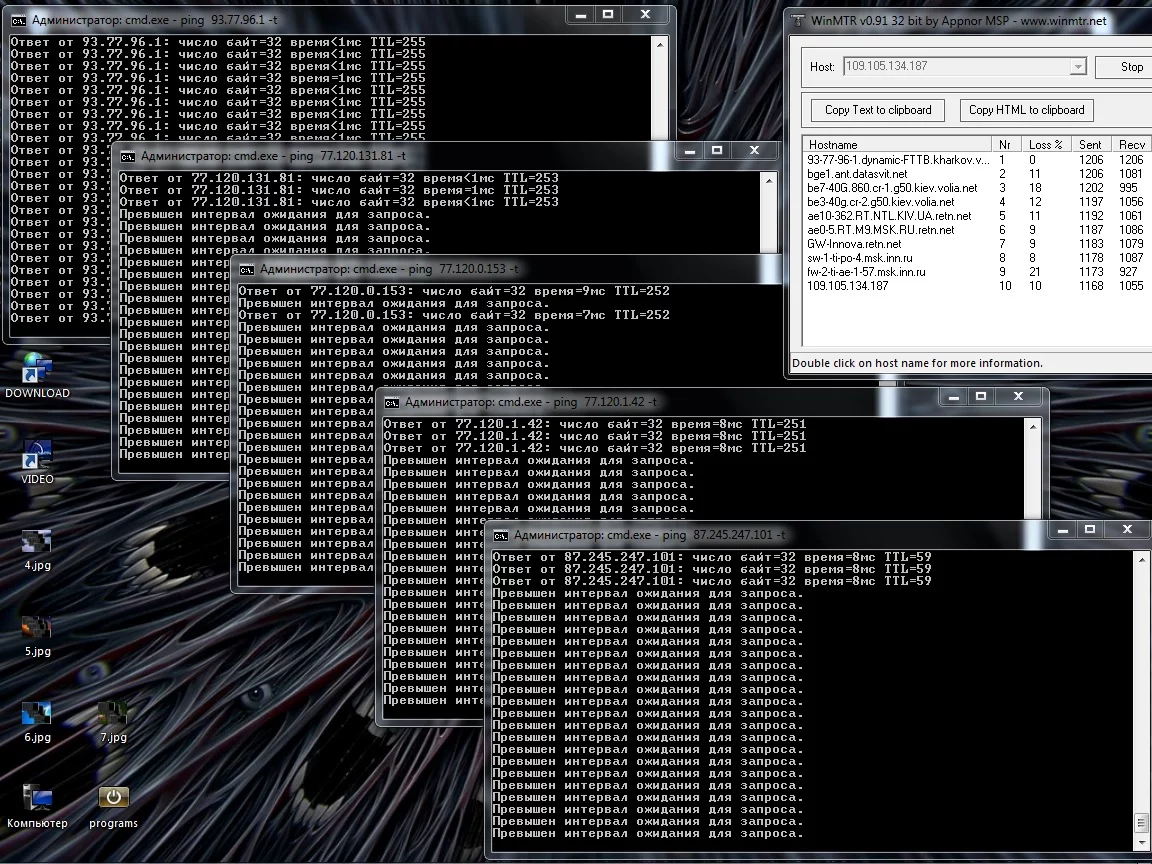Click scrollbar thumb in ping 87.245.247.101 window
The image size is (1152, 864).
point(1142,821)
